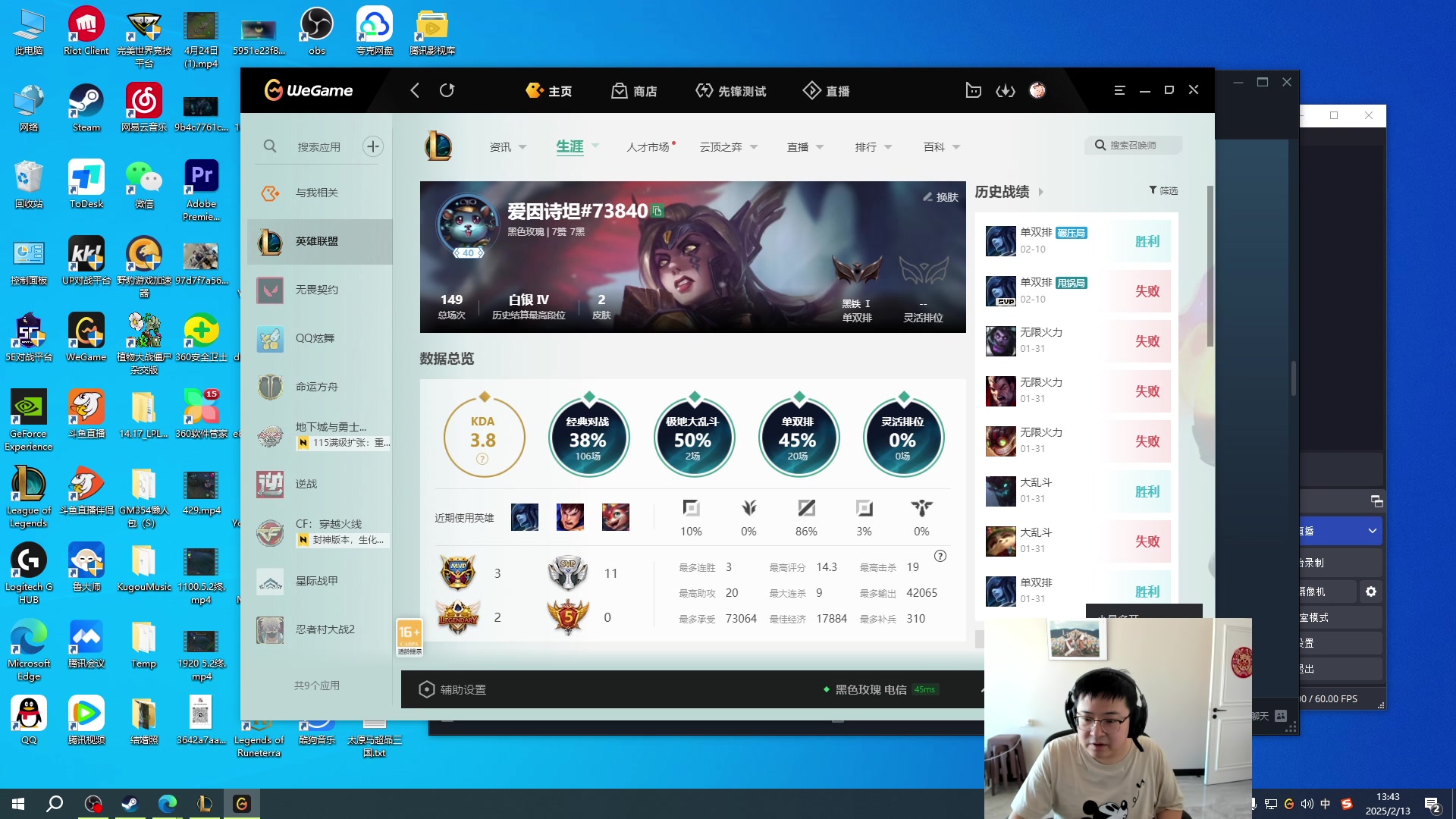Screen dimensions: 1456x819
Task: Click the 16+ age rating badge
Action: pos(409,638)
